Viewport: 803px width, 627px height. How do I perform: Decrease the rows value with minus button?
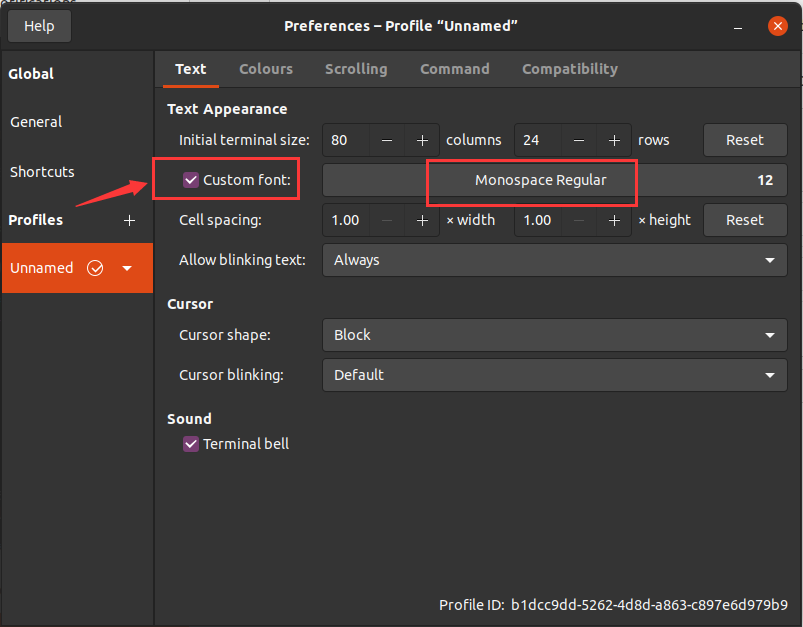coord(579,140)
